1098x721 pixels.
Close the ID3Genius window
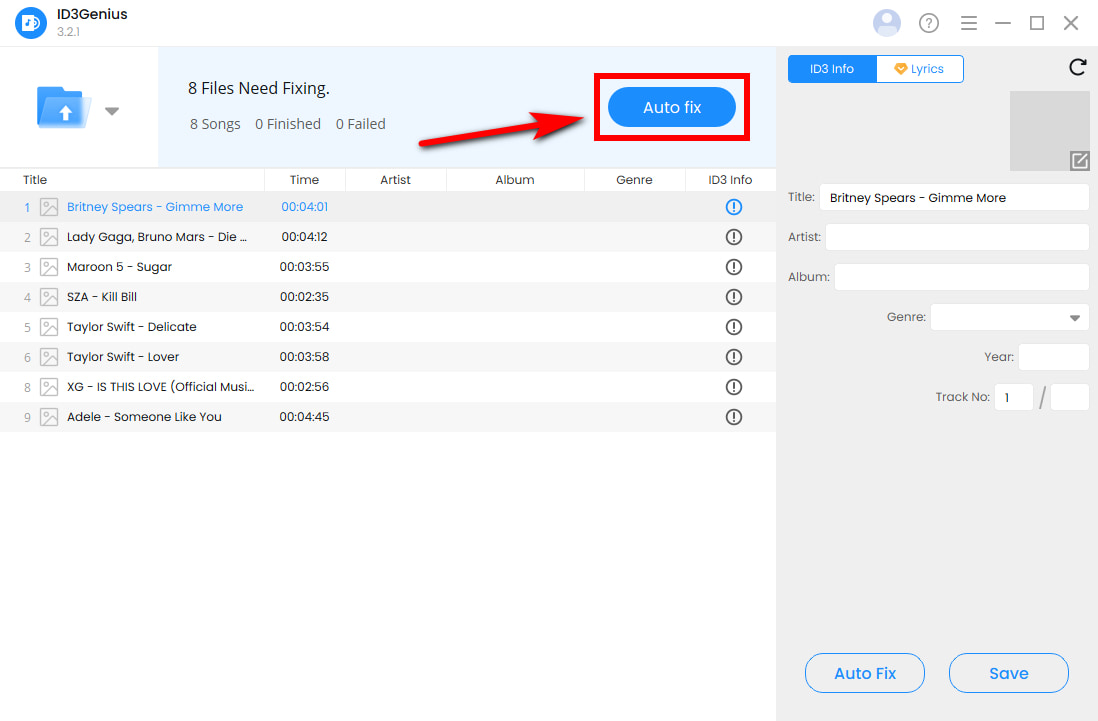click(x=1071, y=23)
